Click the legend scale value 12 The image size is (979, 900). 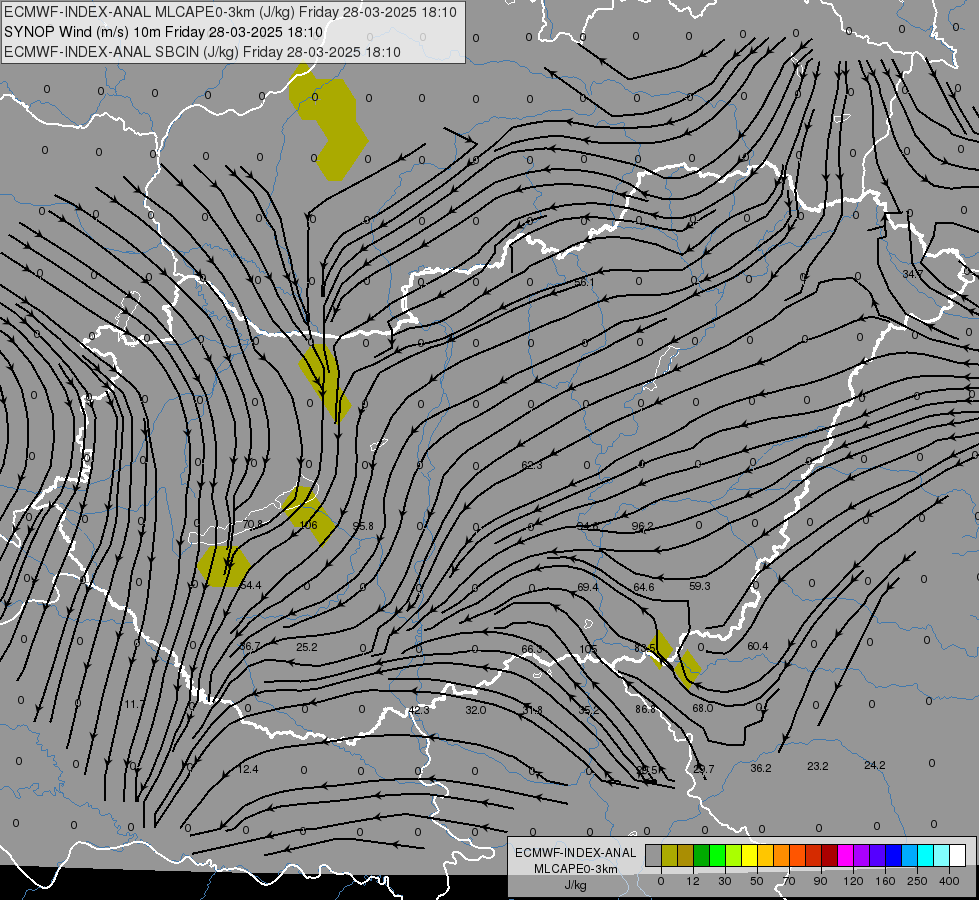(x=692, y=881)
